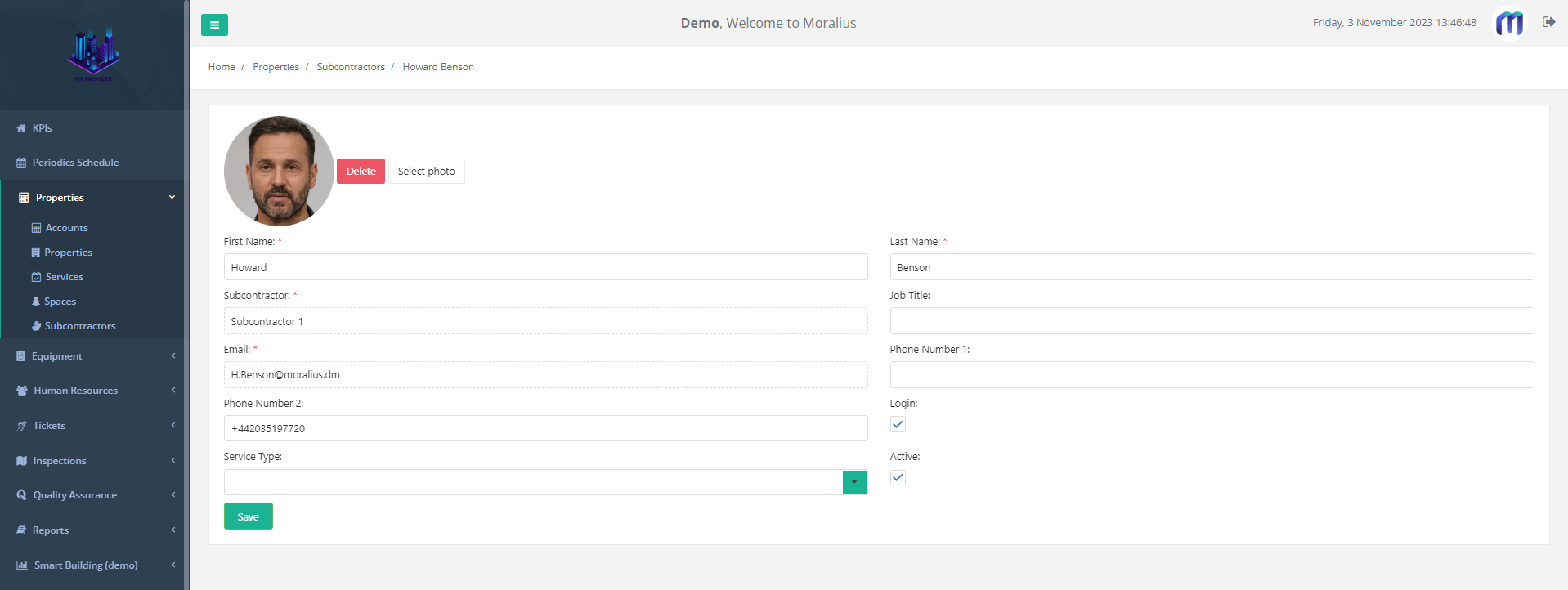Click the Accounts submenu icon
The image size is (1568, 590).
(36, 228)
